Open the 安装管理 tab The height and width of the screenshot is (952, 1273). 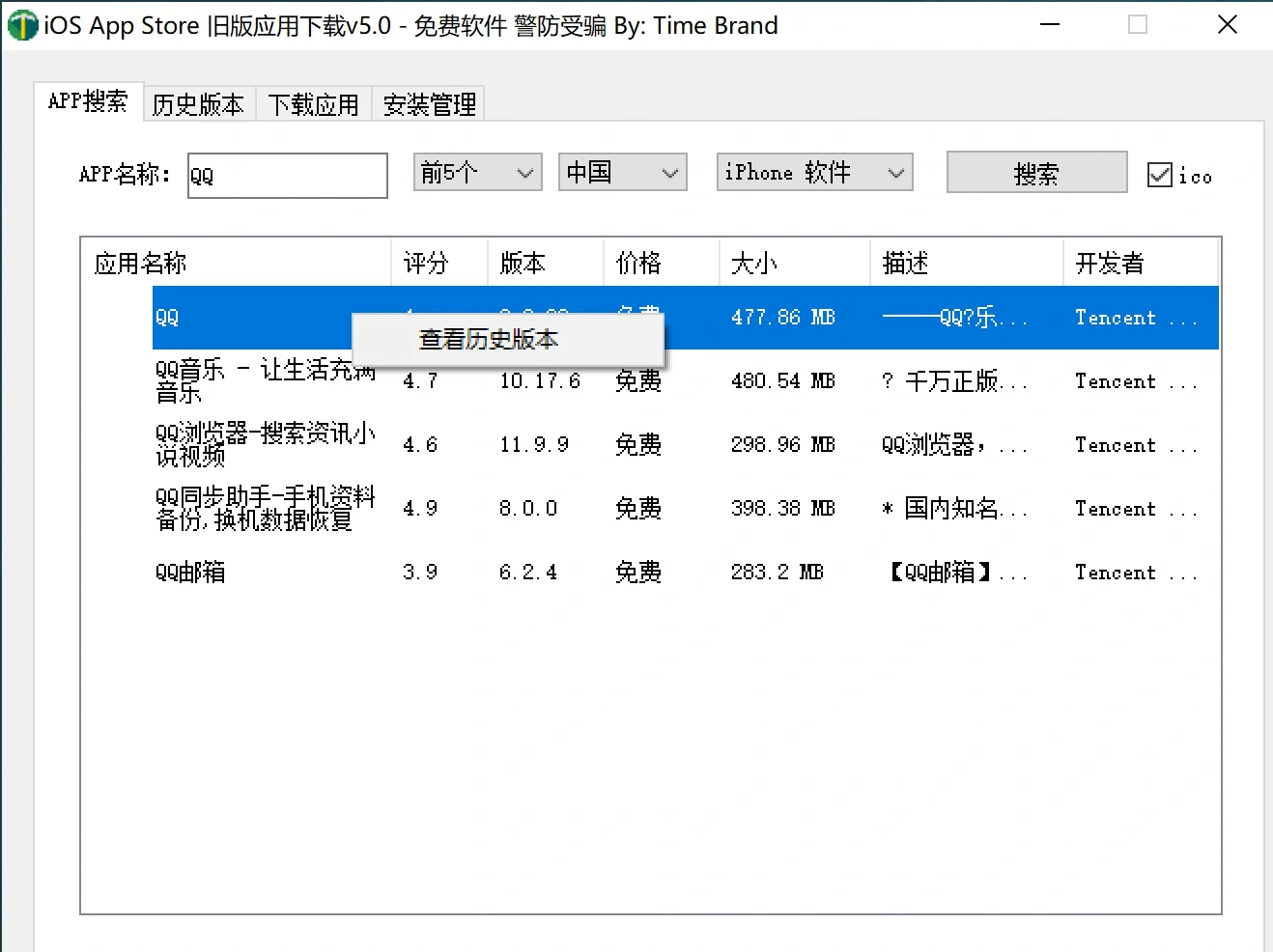tap(428, 104)
